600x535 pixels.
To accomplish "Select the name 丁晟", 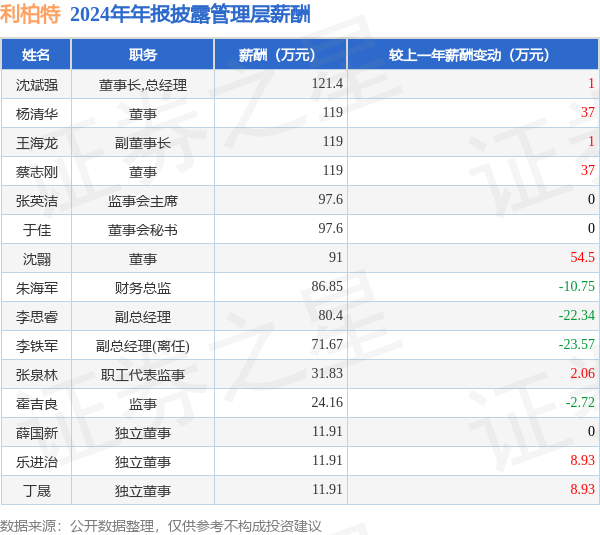I will (x=37, y=491).
